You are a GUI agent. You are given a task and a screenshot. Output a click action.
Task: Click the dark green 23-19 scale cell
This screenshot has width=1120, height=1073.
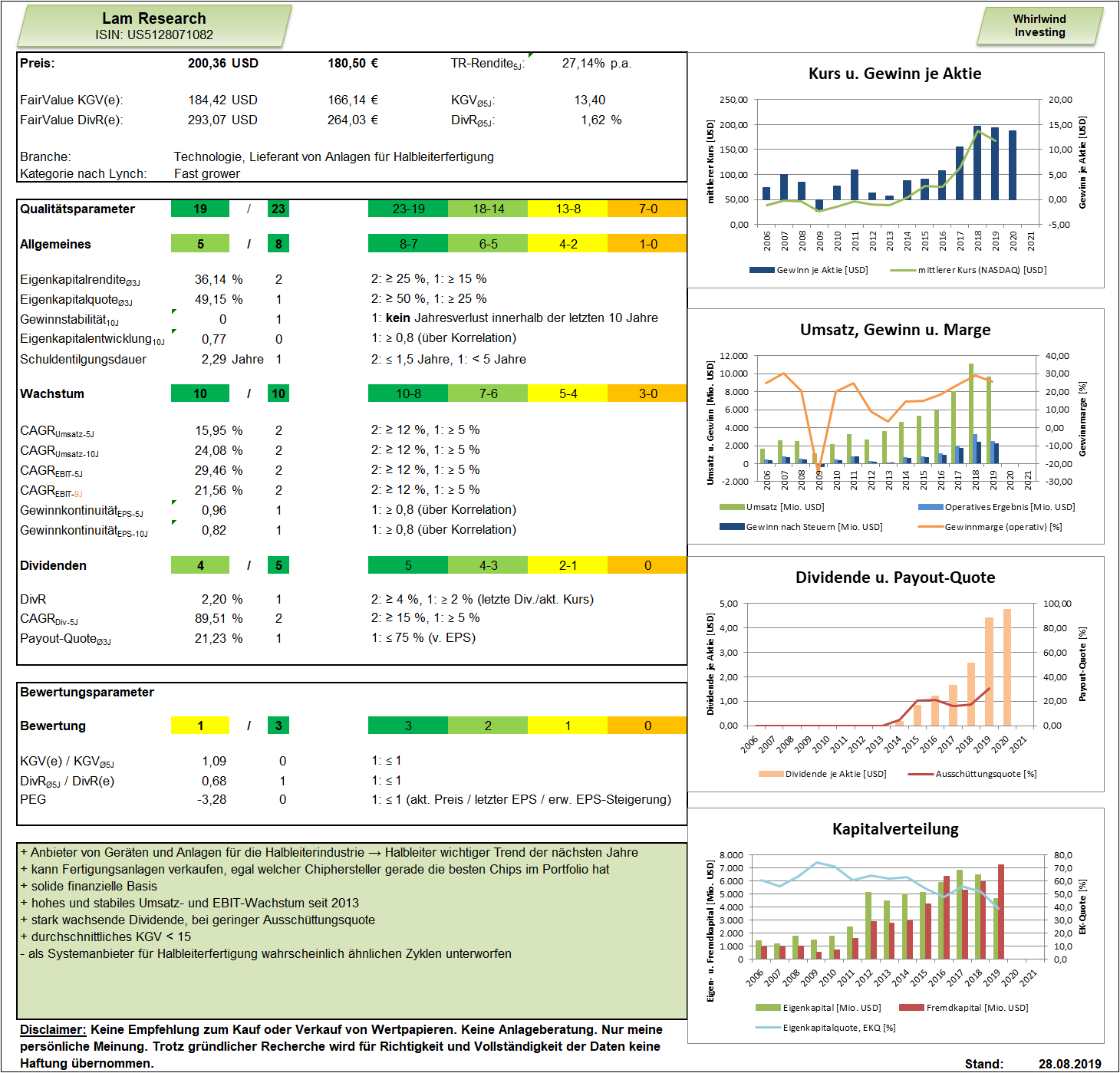[x=408, y=209]
